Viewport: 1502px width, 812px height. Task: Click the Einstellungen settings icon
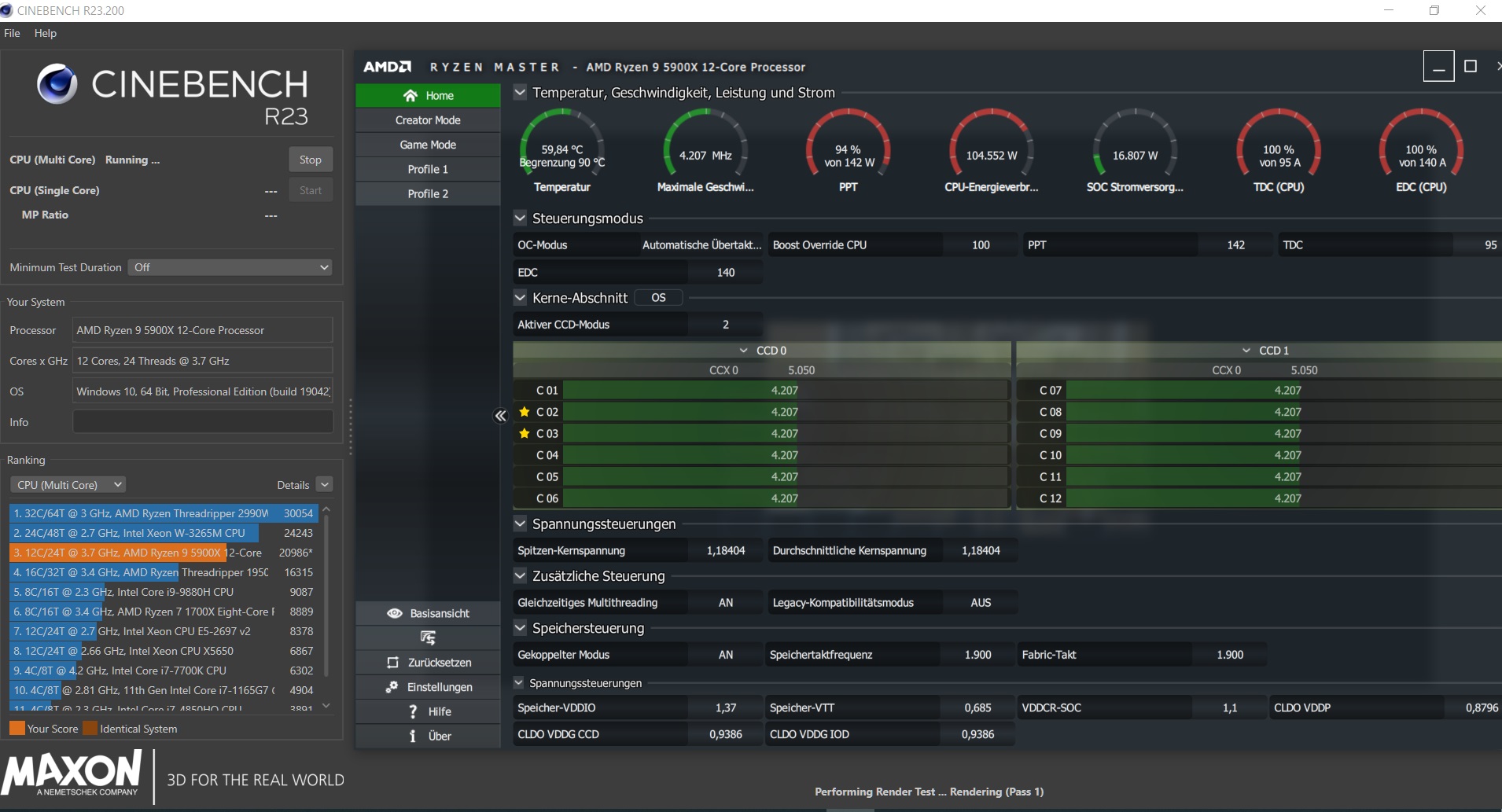[392, 687]
